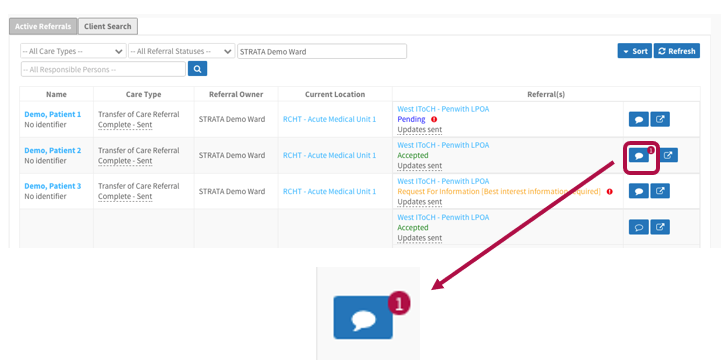
Task: Click the open-referral icon in the fourth row
Action: (x=660, y=227)
